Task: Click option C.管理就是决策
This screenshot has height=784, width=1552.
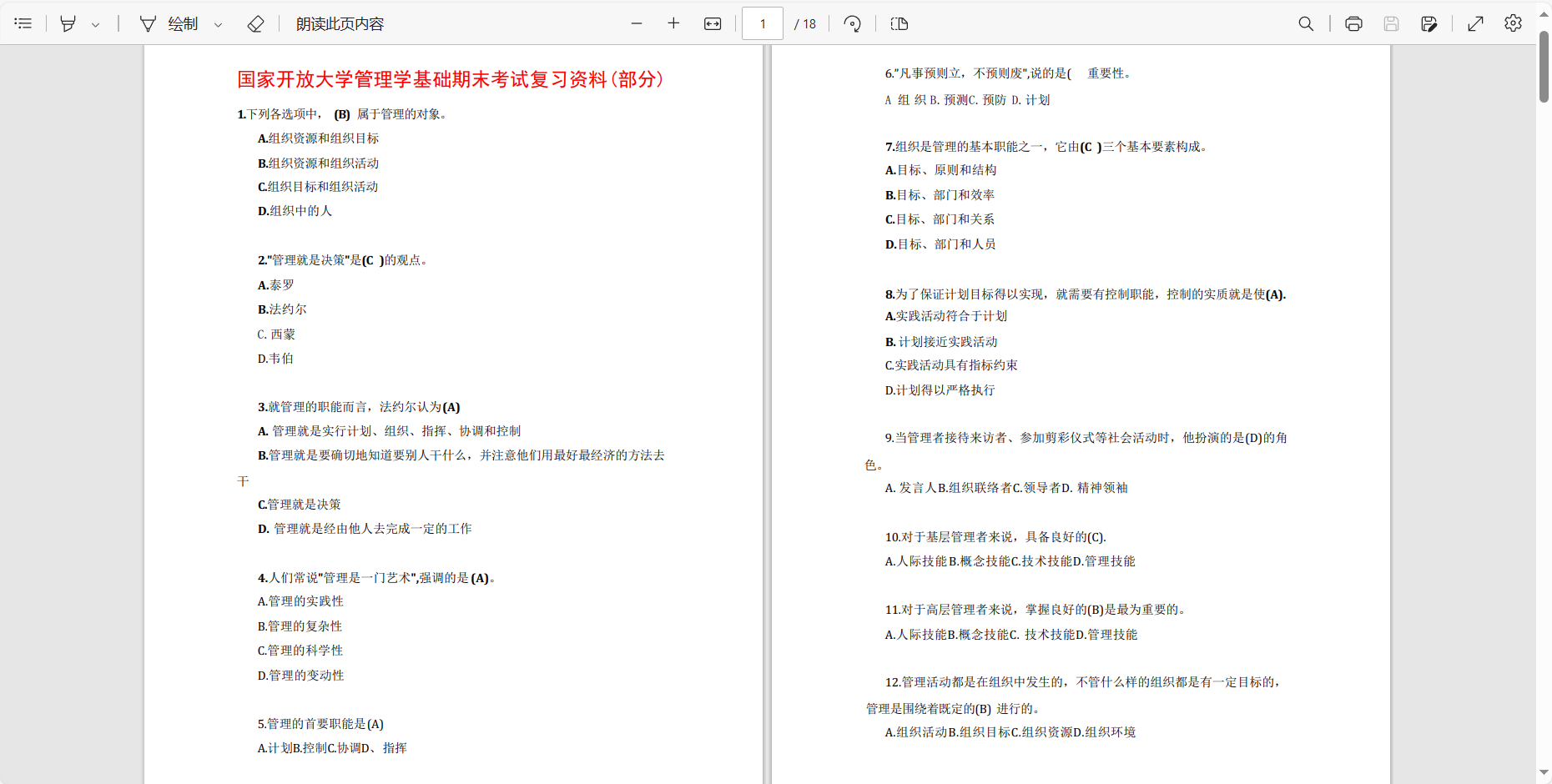Action: pyautogui.click(x=299, y=505)
